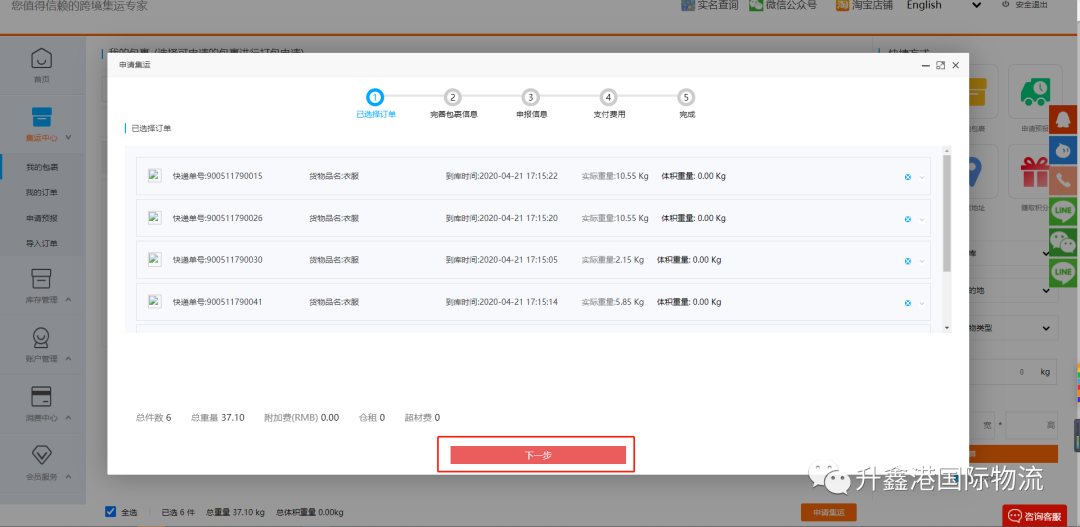Open the second LINE contact icon
The image size is (1080, 527).
tap(1064, 273)
